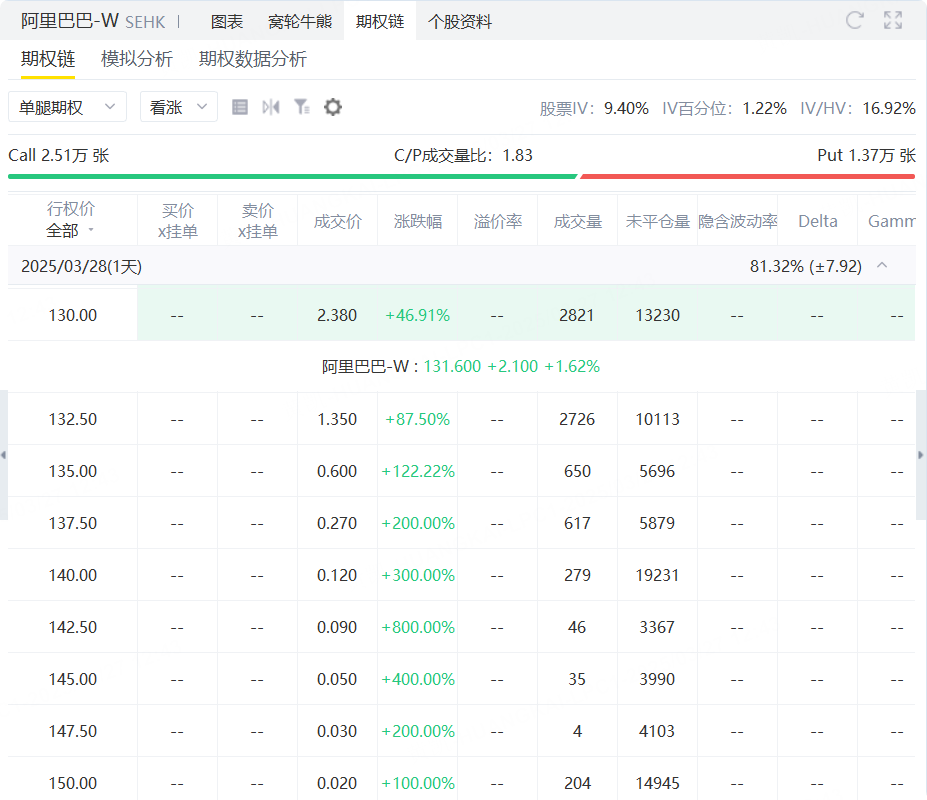This screenshot has width=927, height=800.
Task: Click the 阿里巴巴-W SEHK title
Action: [x=93, y=21]
